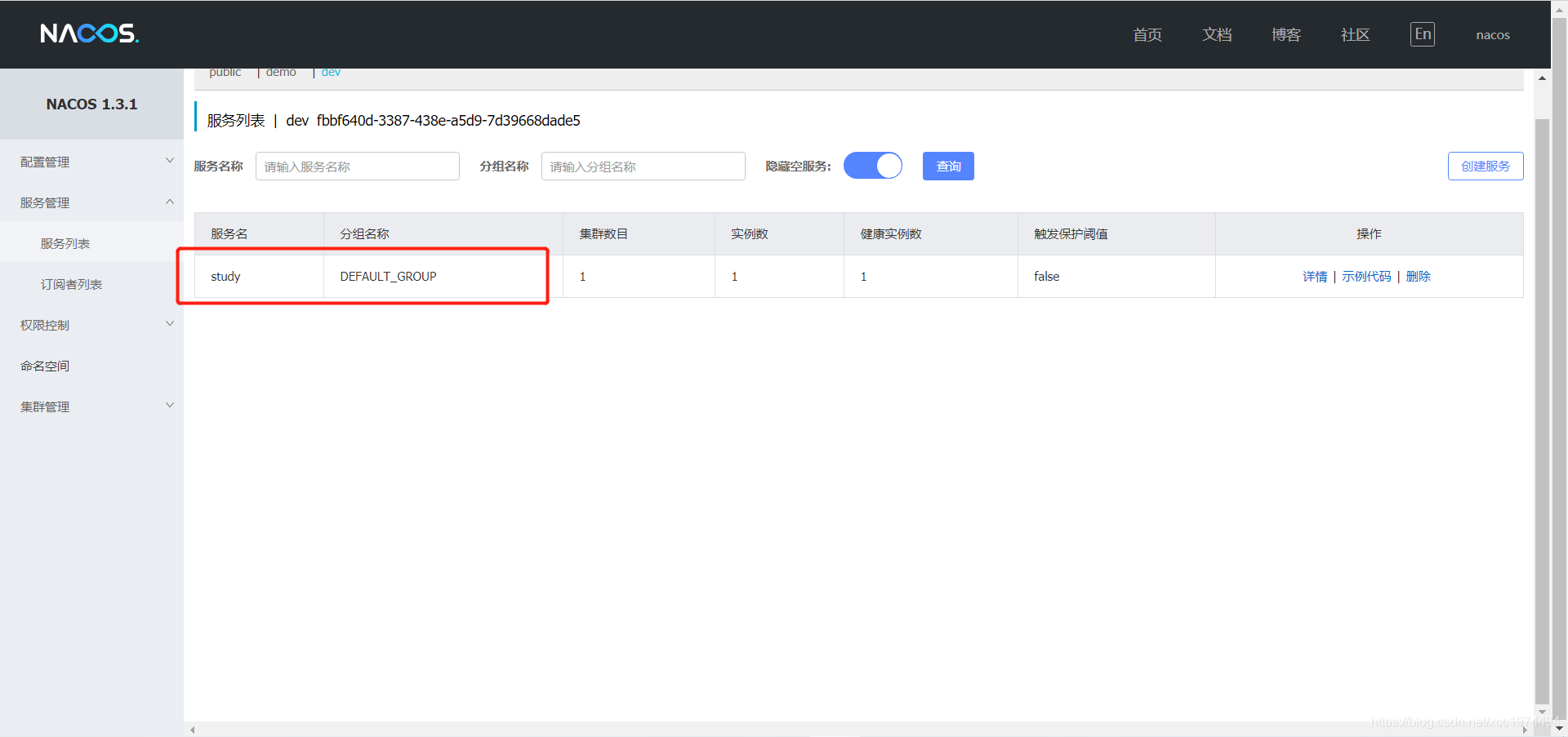Click the horizontal scrollbar left arrow
Screen dimensions: 1568x737
pos(193,730)
